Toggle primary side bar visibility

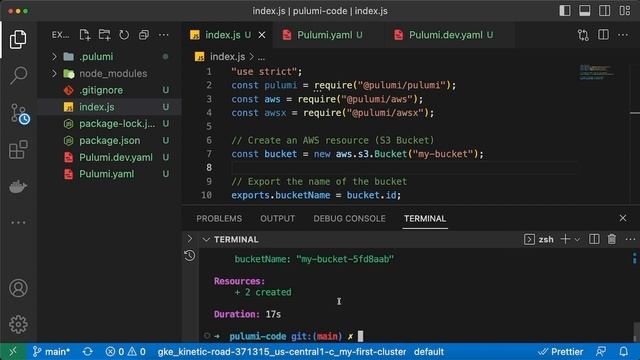565,11
